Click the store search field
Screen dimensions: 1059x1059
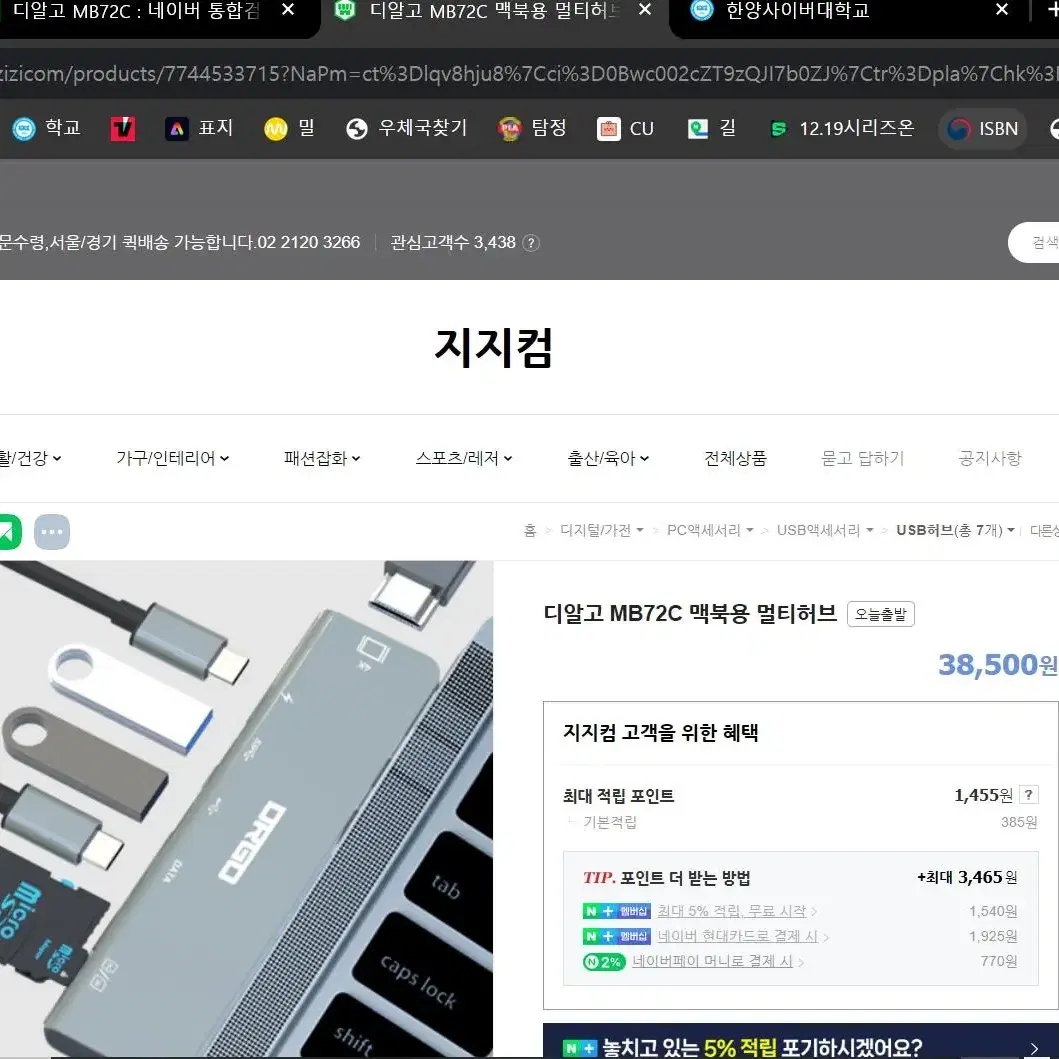coord(1033,242)
